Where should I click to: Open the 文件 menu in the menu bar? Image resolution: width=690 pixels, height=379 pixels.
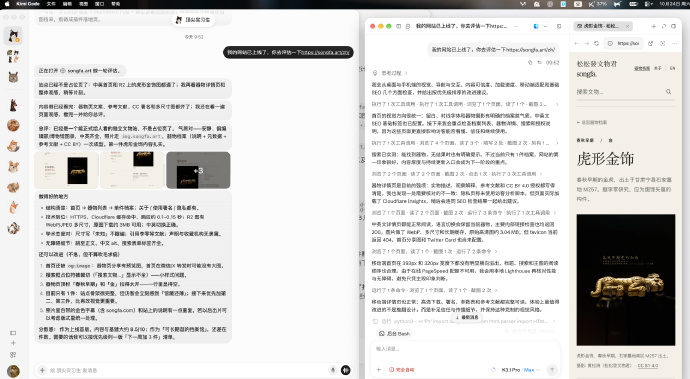click(51, 4)
